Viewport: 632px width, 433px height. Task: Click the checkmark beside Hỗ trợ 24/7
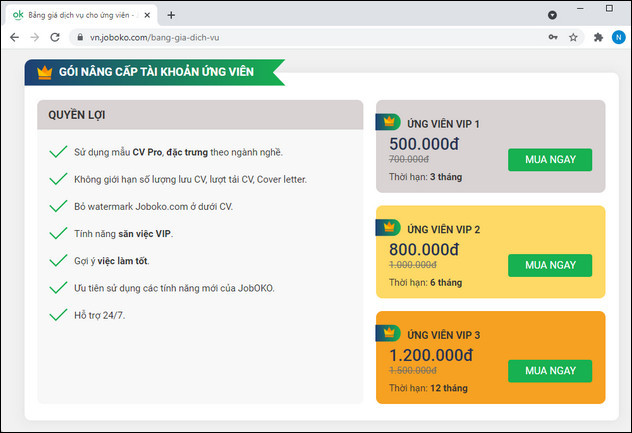pyautogui.click(x=58, y=315)
